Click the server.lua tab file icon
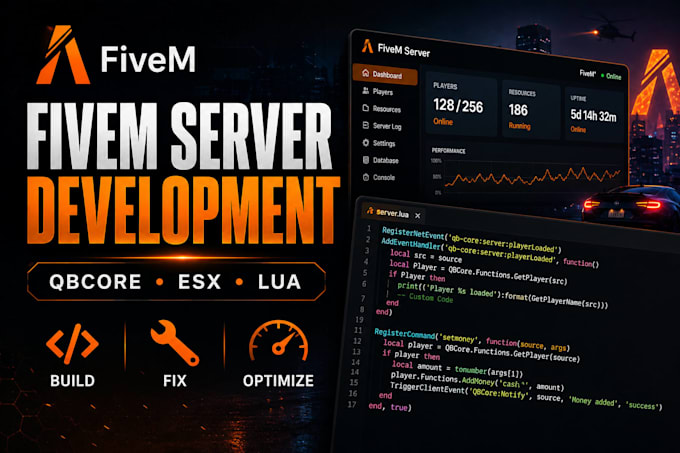The width and height of the screenshot is (680, 453). (x=370, y=211)
